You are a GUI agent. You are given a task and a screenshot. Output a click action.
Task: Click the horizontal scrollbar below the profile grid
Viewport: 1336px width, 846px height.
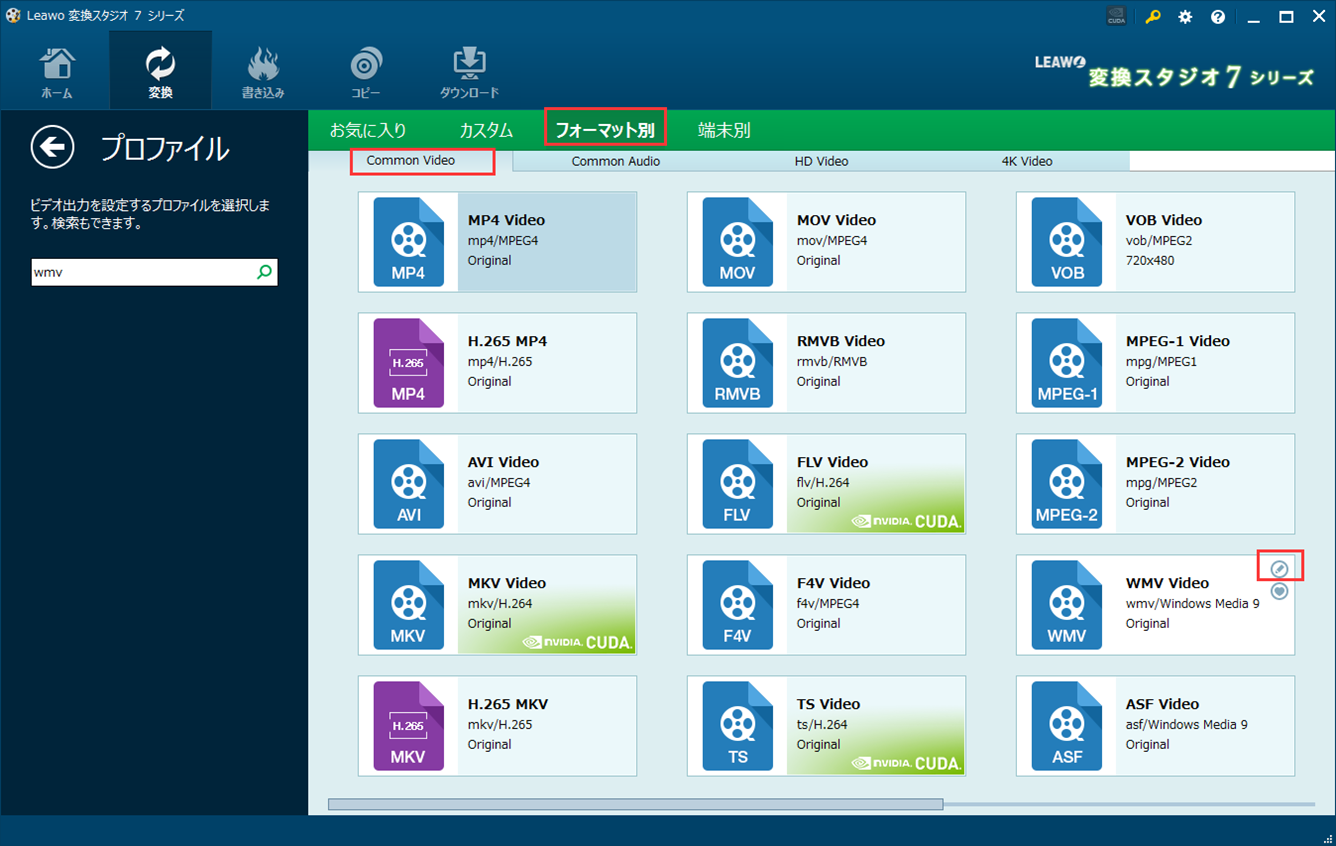click(x=635, y=804)
